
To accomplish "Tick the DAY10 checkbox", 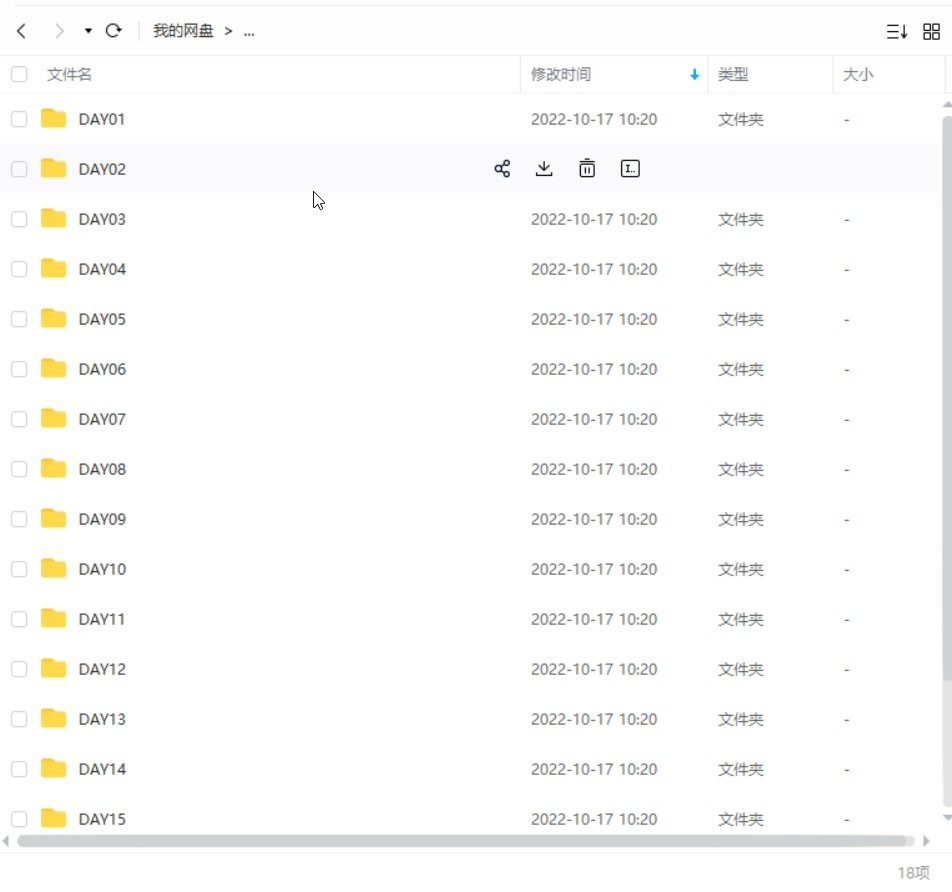I will 19,569.
